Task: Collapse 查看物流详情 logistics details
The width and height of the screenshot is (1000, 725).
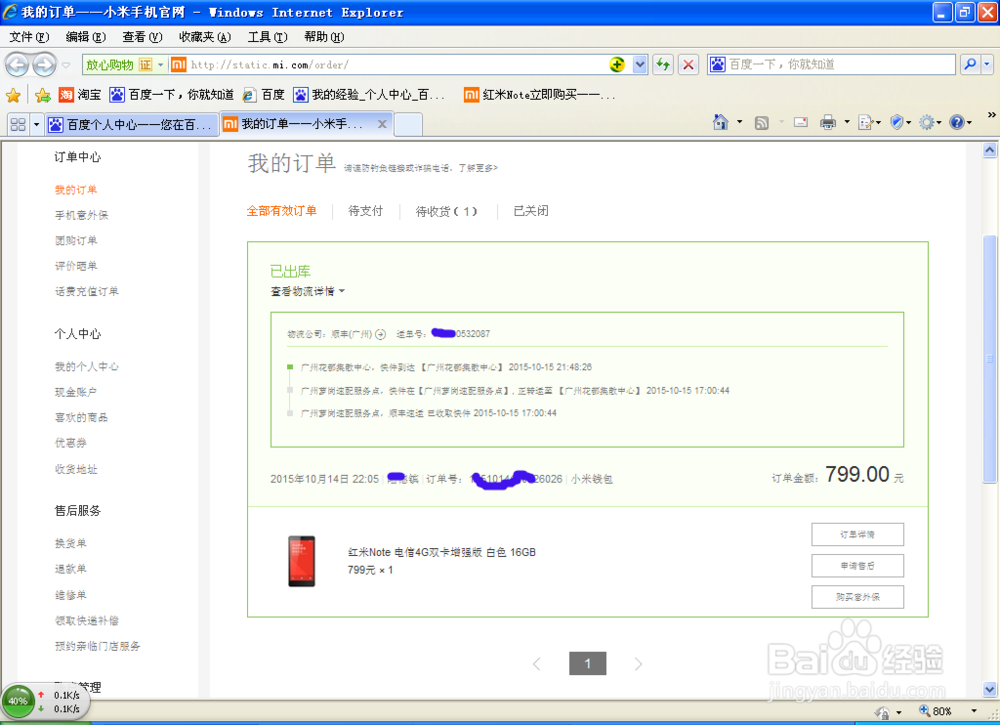Action: pos(307,291)
